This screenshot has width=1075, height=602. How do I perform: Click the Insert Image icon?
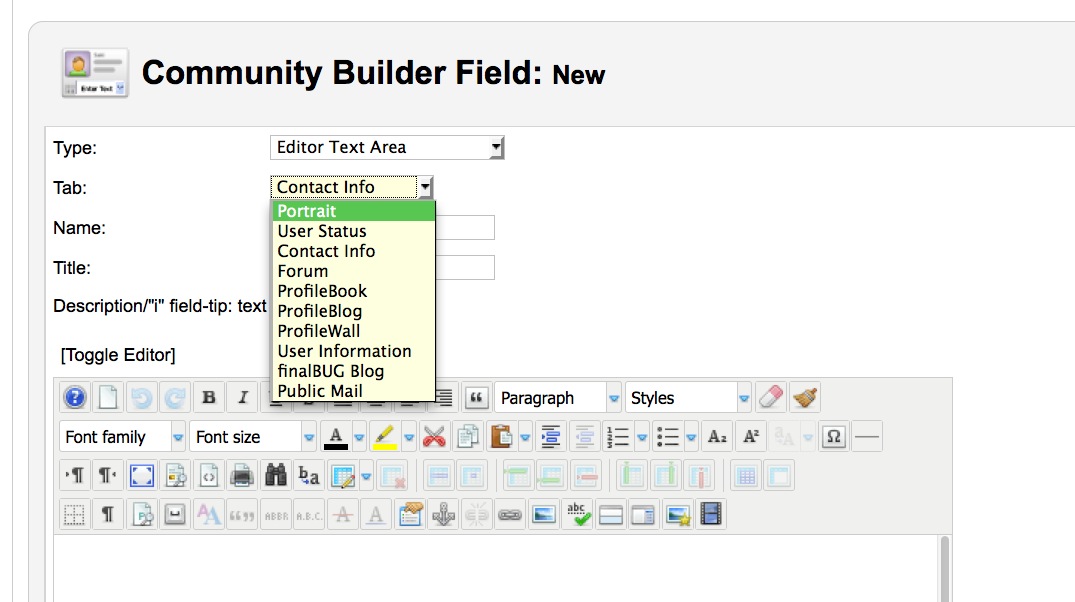click(544, 515)
